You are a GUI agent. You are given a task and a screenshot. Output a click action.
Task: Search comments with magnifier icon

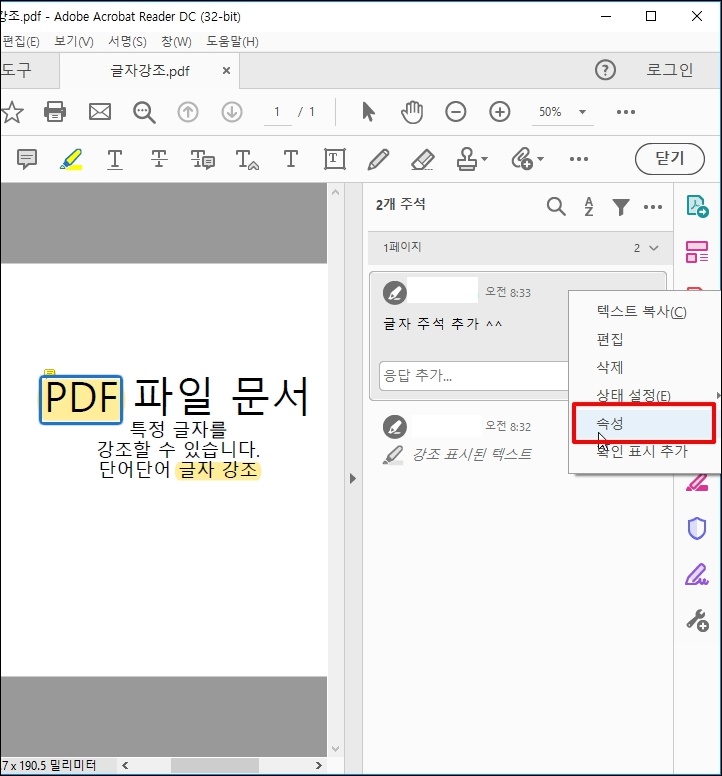click(556, 206)
